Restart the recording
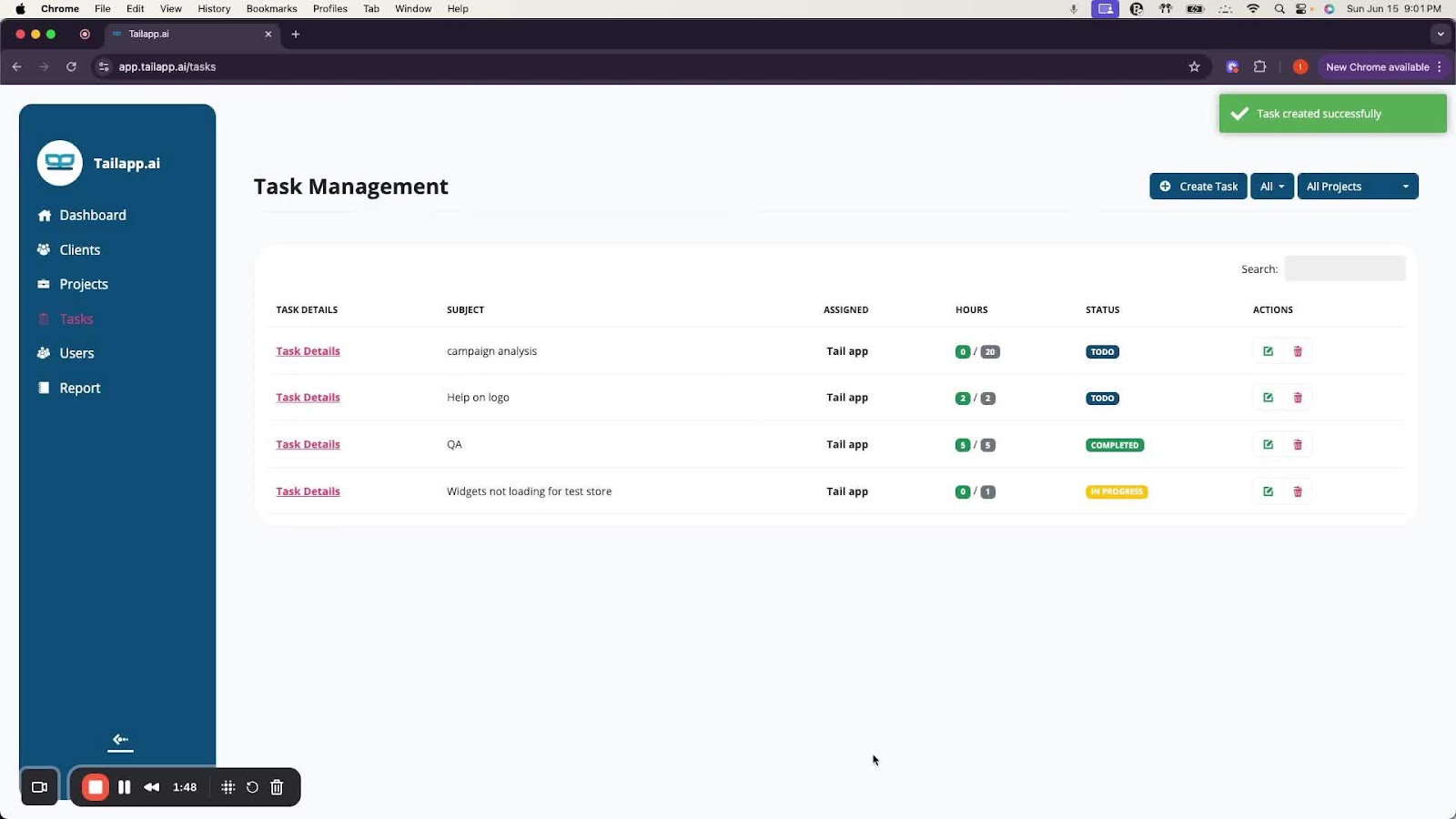Image resolution: width=1456 pixels, height=819 pixels. (253, 787)
